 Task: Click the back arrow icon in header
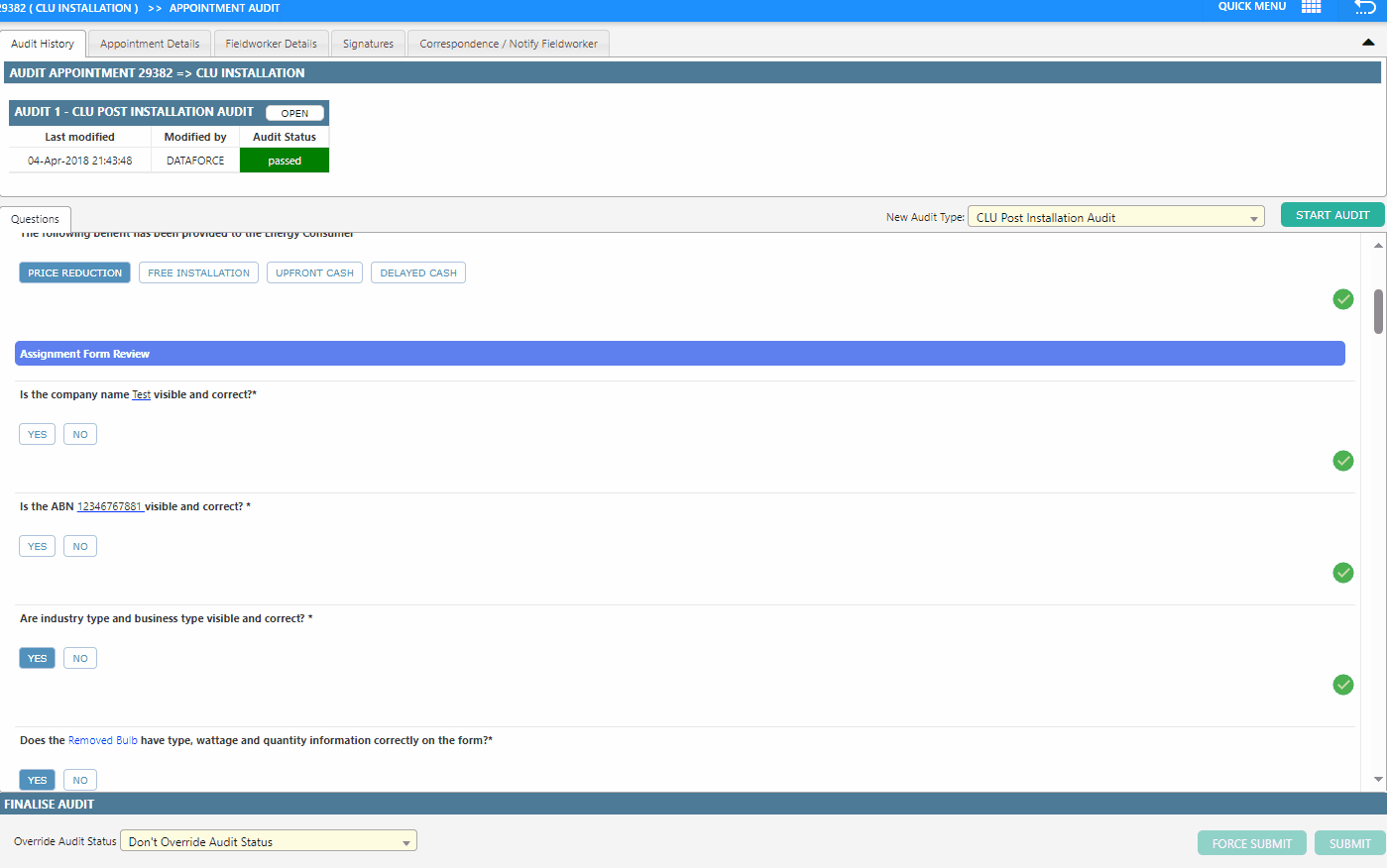tap(1365, 7)
